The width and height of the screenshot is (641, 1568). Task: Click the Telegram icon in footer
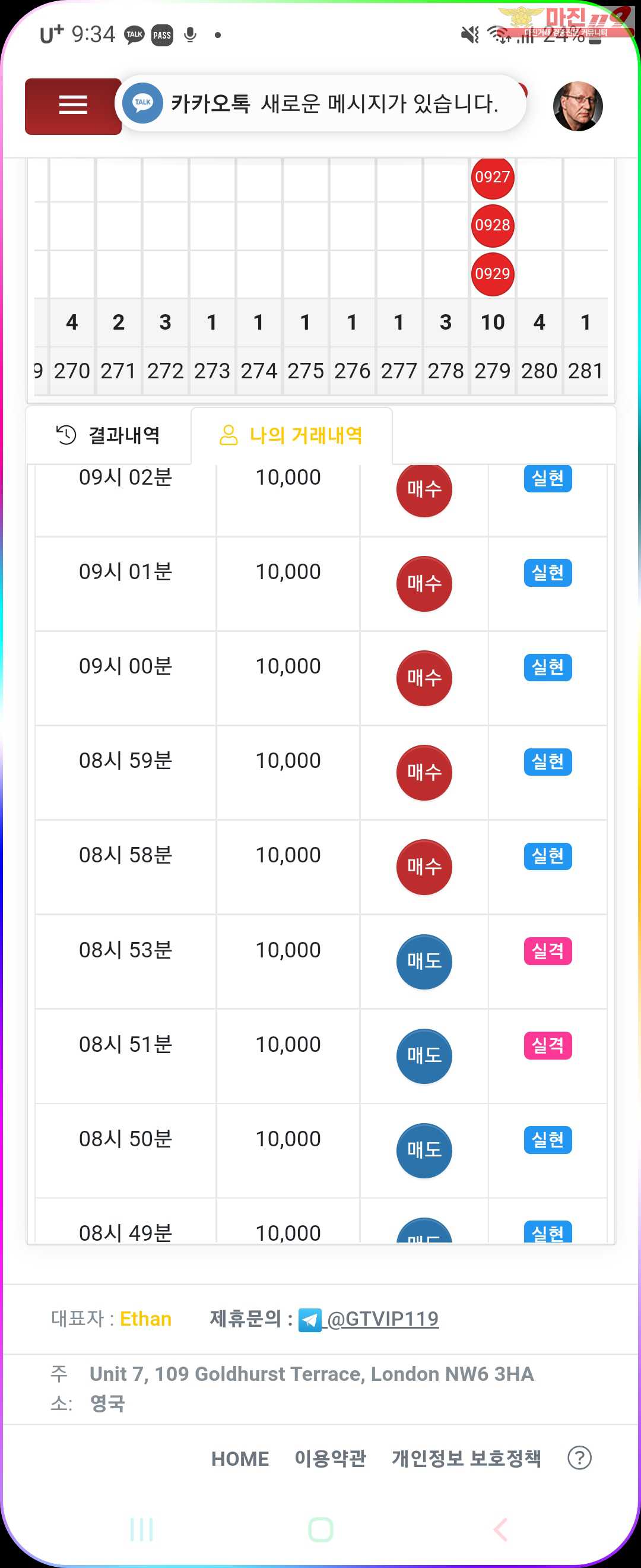pyautogui.click(x=310, y=1320)
